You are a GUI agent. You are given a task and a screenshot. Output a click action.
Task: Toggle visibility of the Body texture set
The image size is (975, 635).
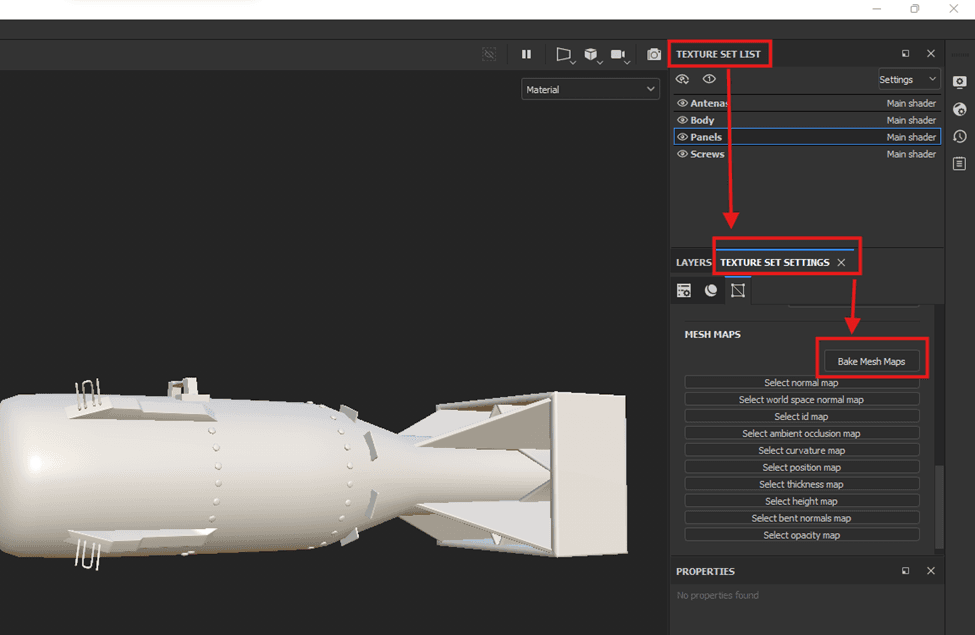pyautogui.click(x=683, y=120)
